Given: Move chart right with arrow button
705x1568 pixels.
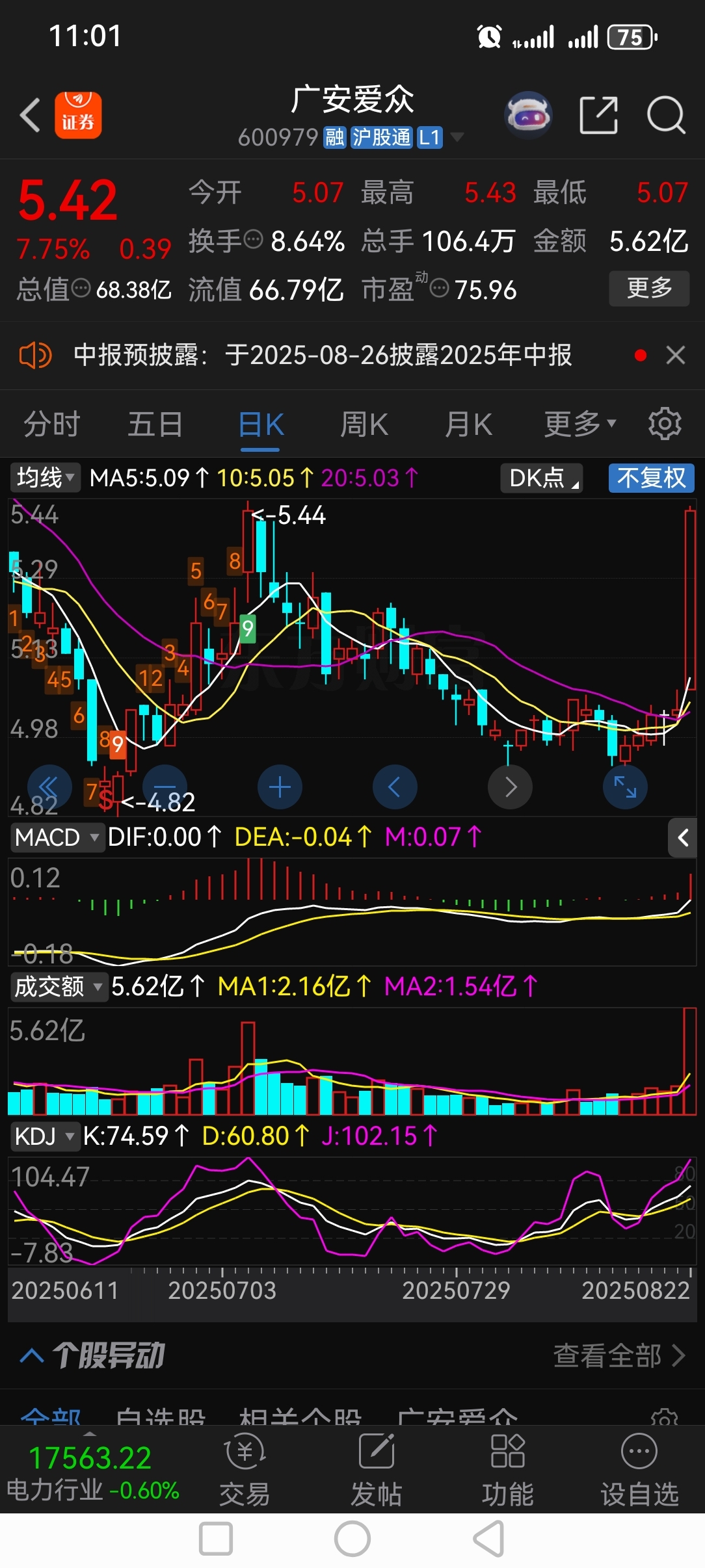Looking at the screenshot, I should pyautogui.click(x=511, y=787).
